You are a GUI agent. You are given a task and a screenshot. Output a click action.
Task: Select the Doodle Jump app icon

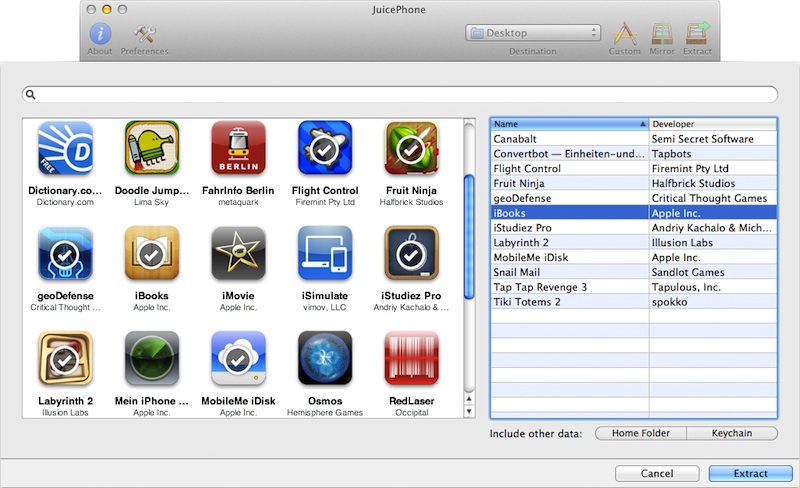tap(152, 148)
